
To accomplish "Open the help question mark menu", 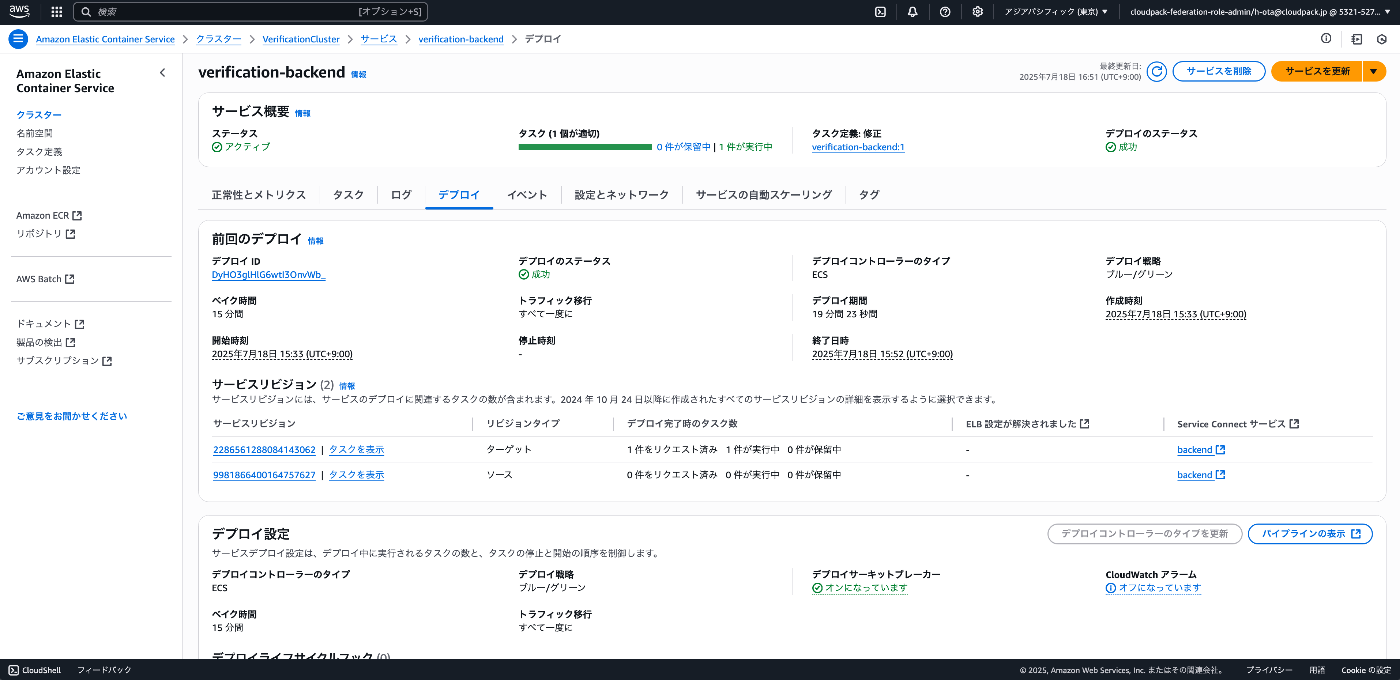I will [x=945, y=12].
